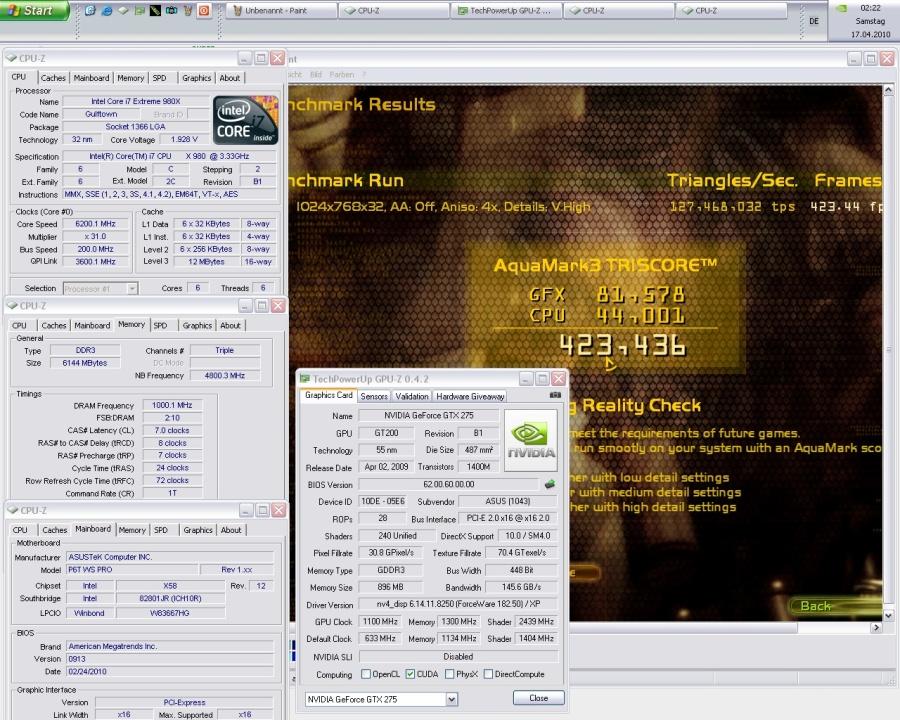Click the Bandwidth value 145.6 GB/s
Image resolution: width=900 pixels, height=720 pixels.
[x=521, y=587]
